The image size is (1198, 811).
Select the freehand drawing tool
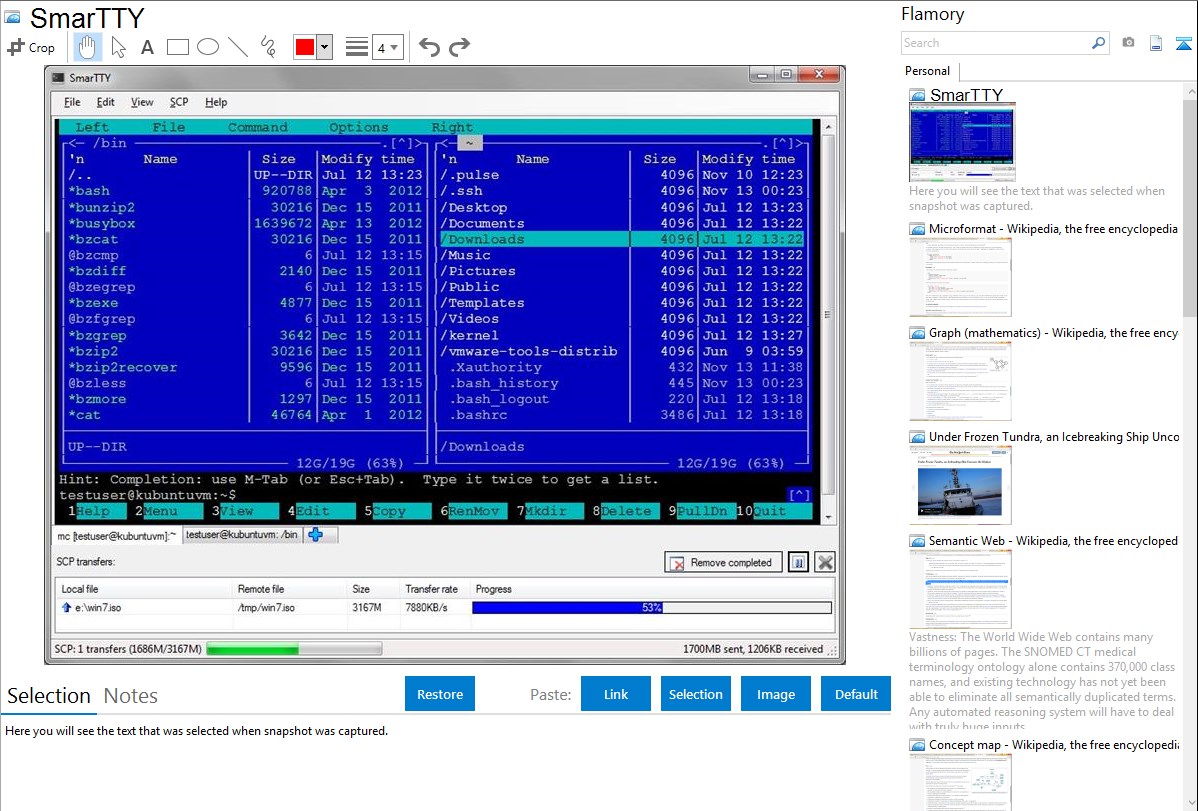[268, 47]
